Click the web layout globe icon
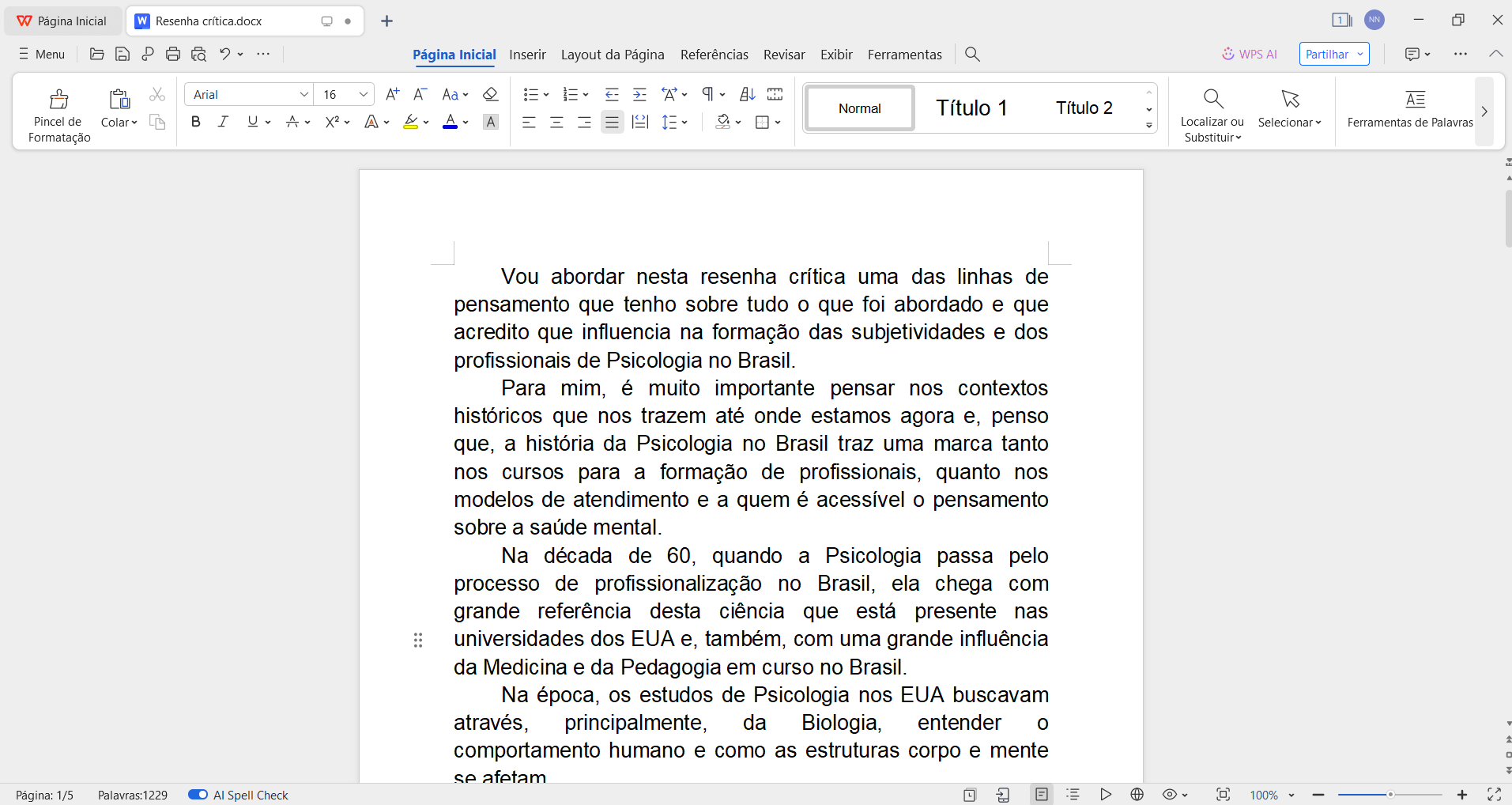 coord(1137,795)
